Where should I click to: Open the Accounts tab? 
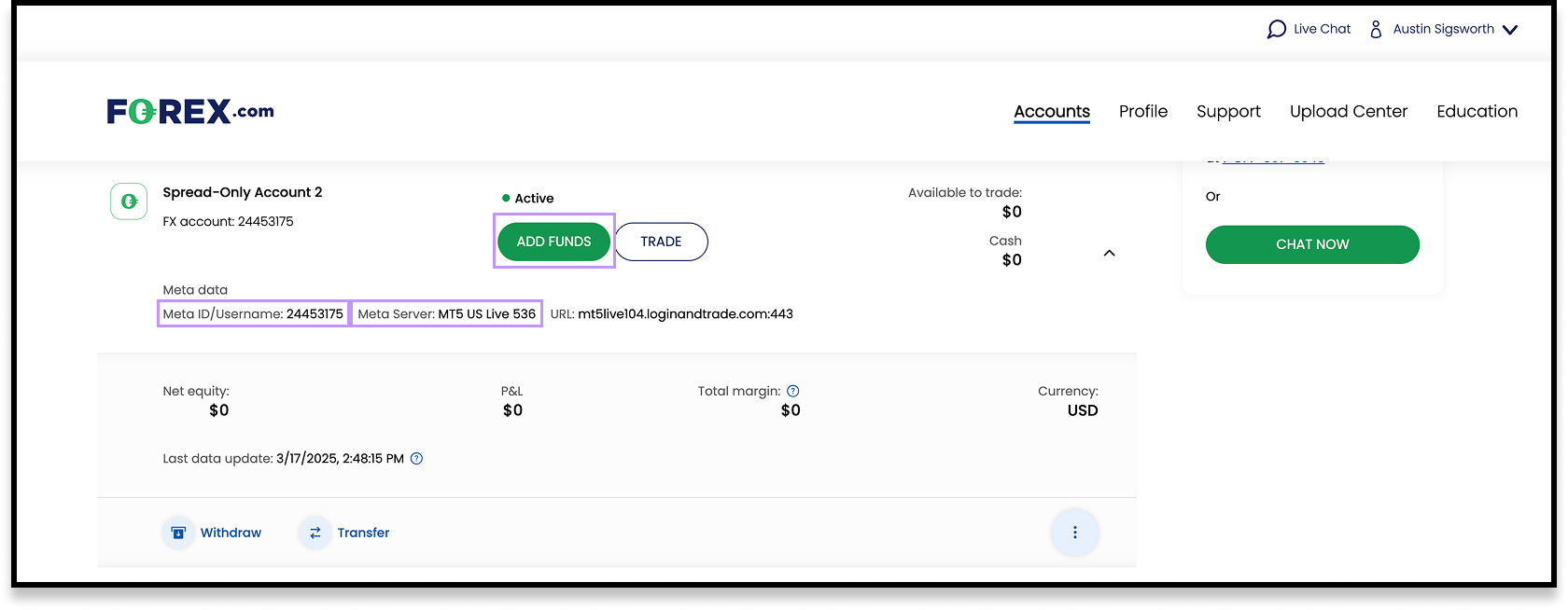1052,112
